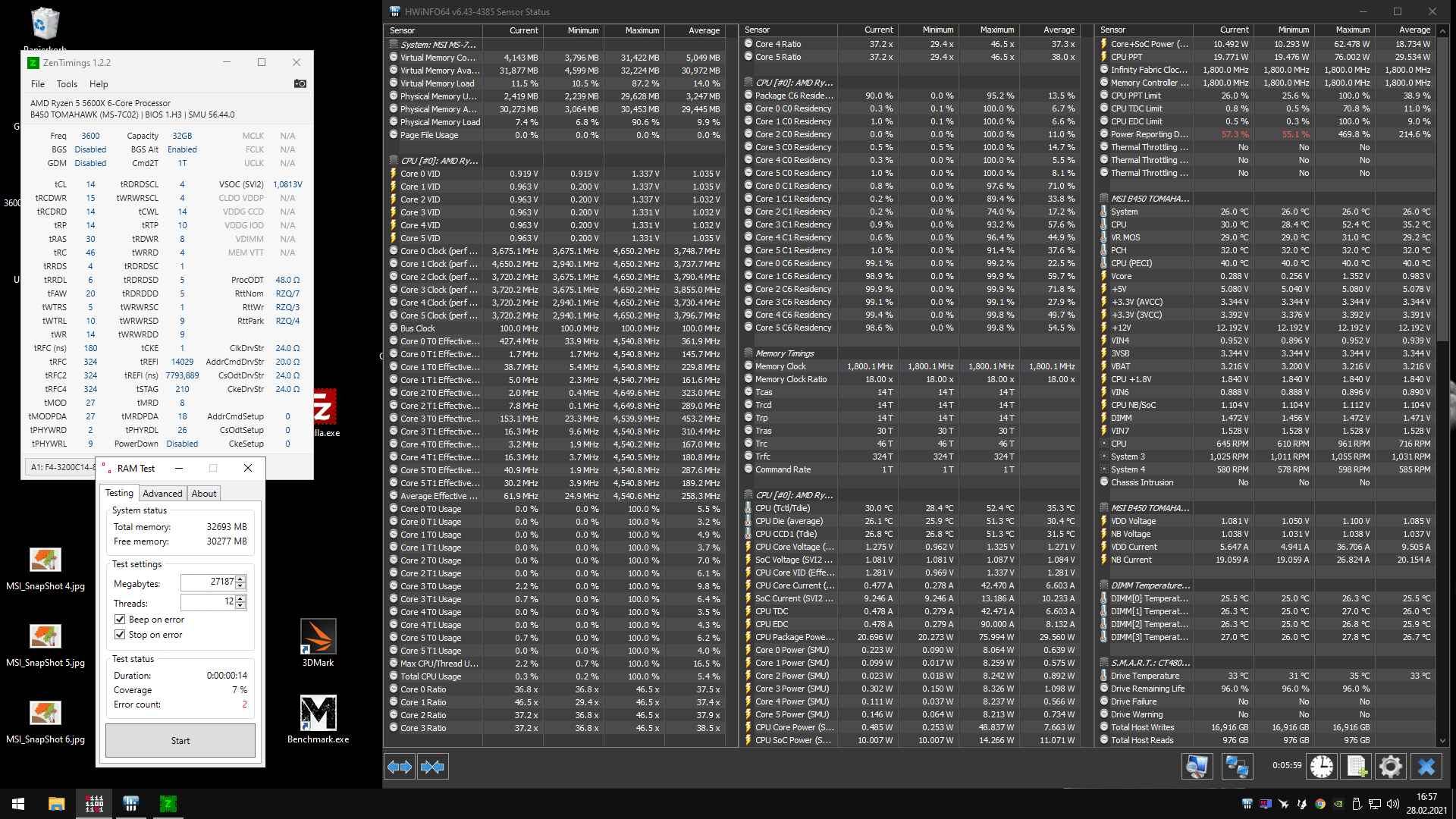Click first panel's Average column header
The height and width of the screenshot is (819, 1456).
click(x=695, y=30)
